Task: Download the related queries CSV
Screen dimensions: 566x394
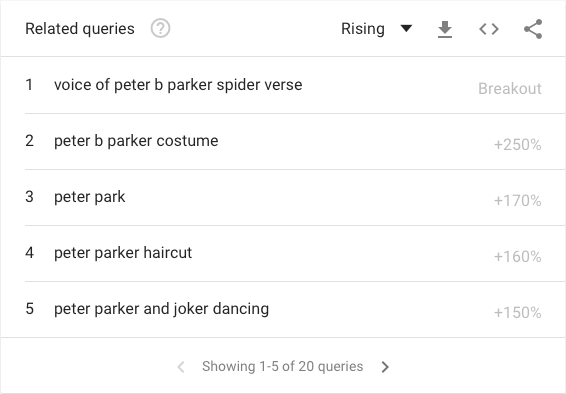Action: tap(445, 29)
